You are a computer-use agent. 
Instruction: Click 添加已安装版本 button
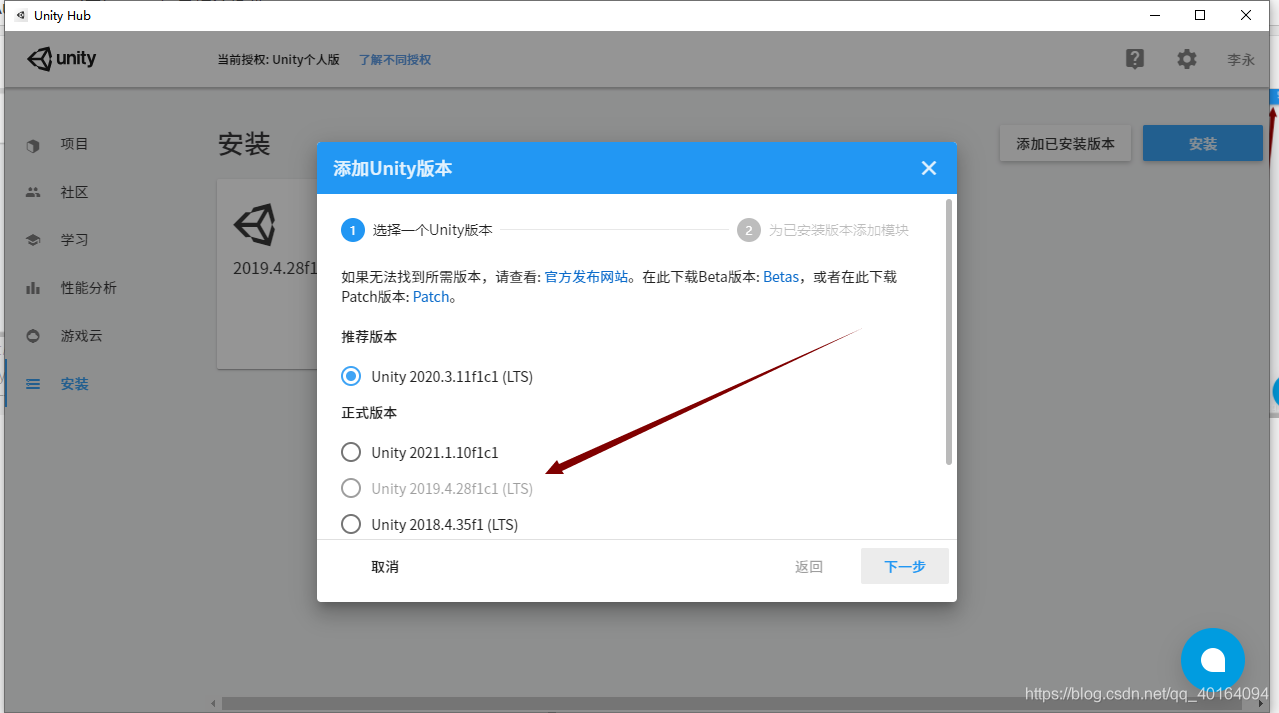click(1065, 144)
